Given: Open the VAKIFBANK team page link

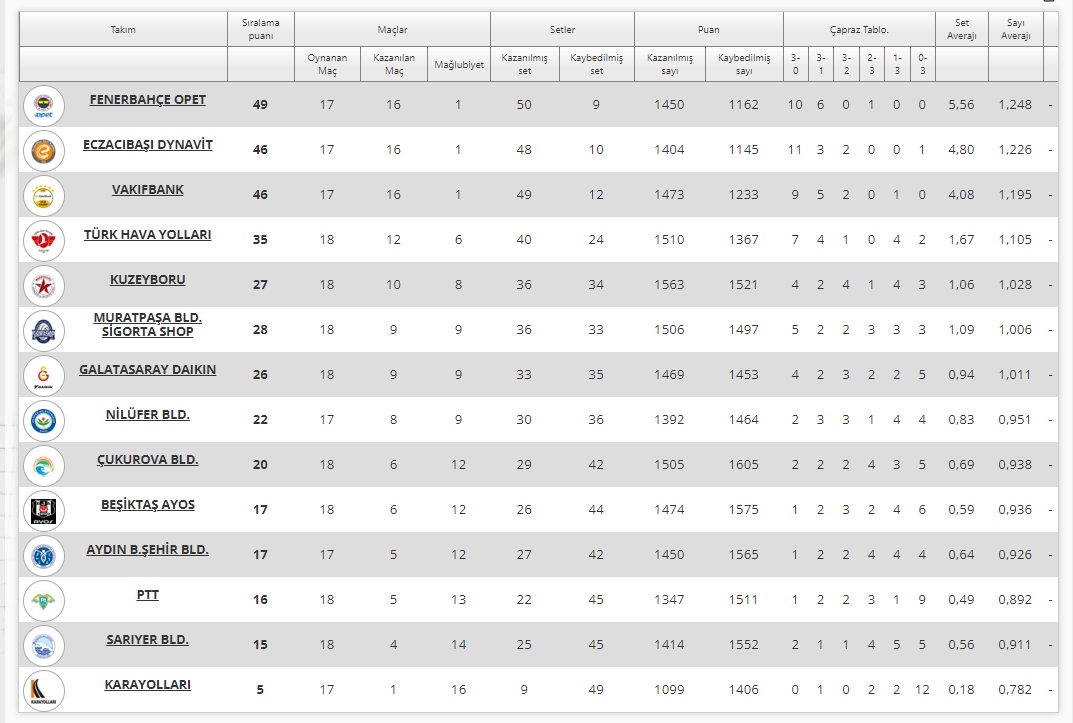Looking at the screenshot, I should pos(148,190).
